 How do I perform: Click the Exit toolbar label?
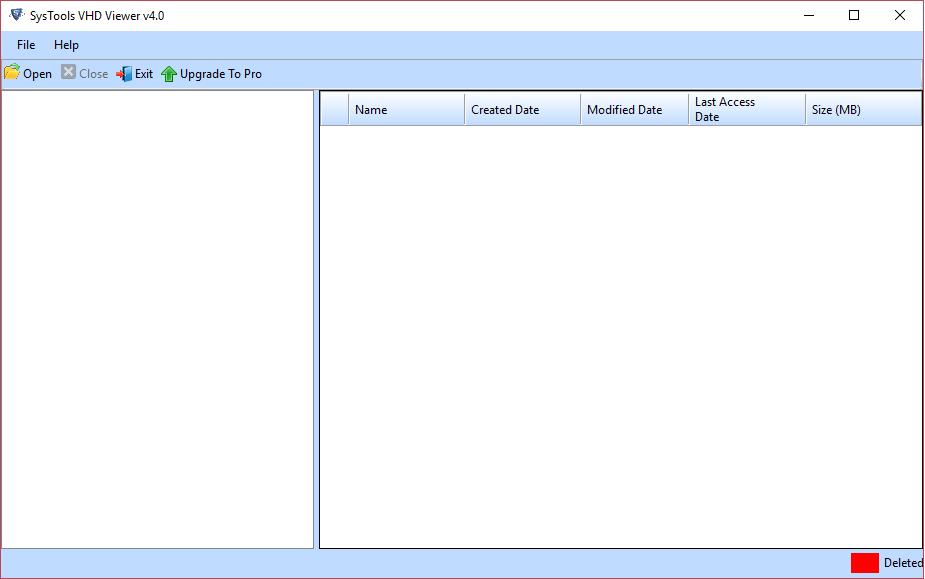tap(144, 74)
